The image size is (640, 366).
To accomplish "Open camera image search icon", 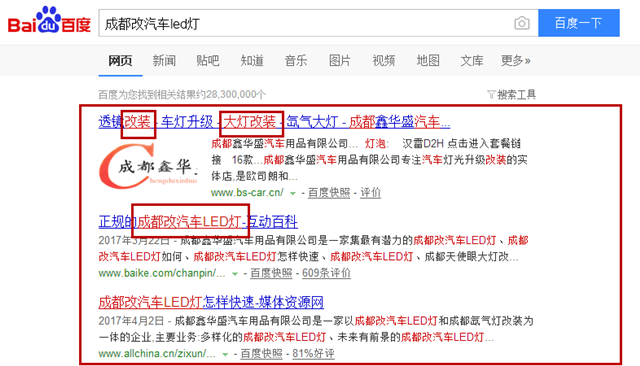I will [x=522, y=23].
